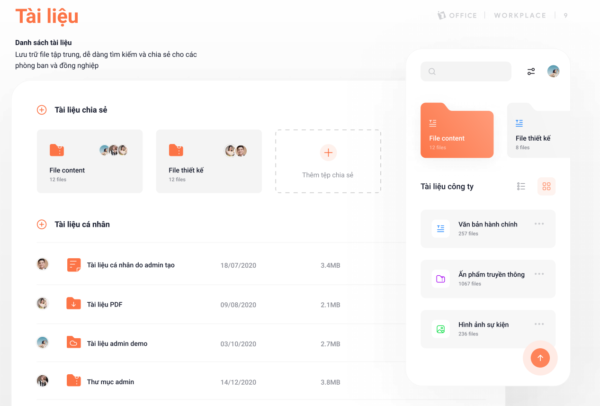Viewport: 600px width, 406px height.
Task: Click the plus icon beside Tài liệu chia sẻ
Action: [42, 110]
